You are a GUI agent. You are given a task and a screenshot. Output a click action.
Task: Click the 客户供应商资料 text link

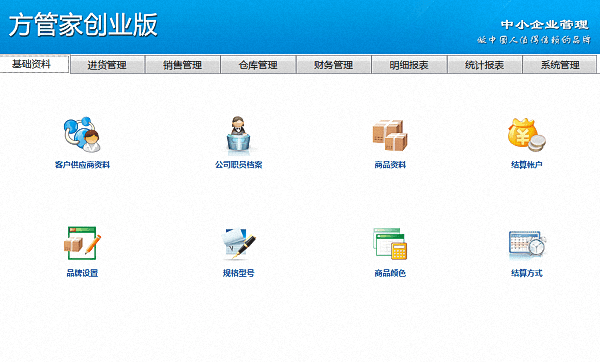coord(82,165)
